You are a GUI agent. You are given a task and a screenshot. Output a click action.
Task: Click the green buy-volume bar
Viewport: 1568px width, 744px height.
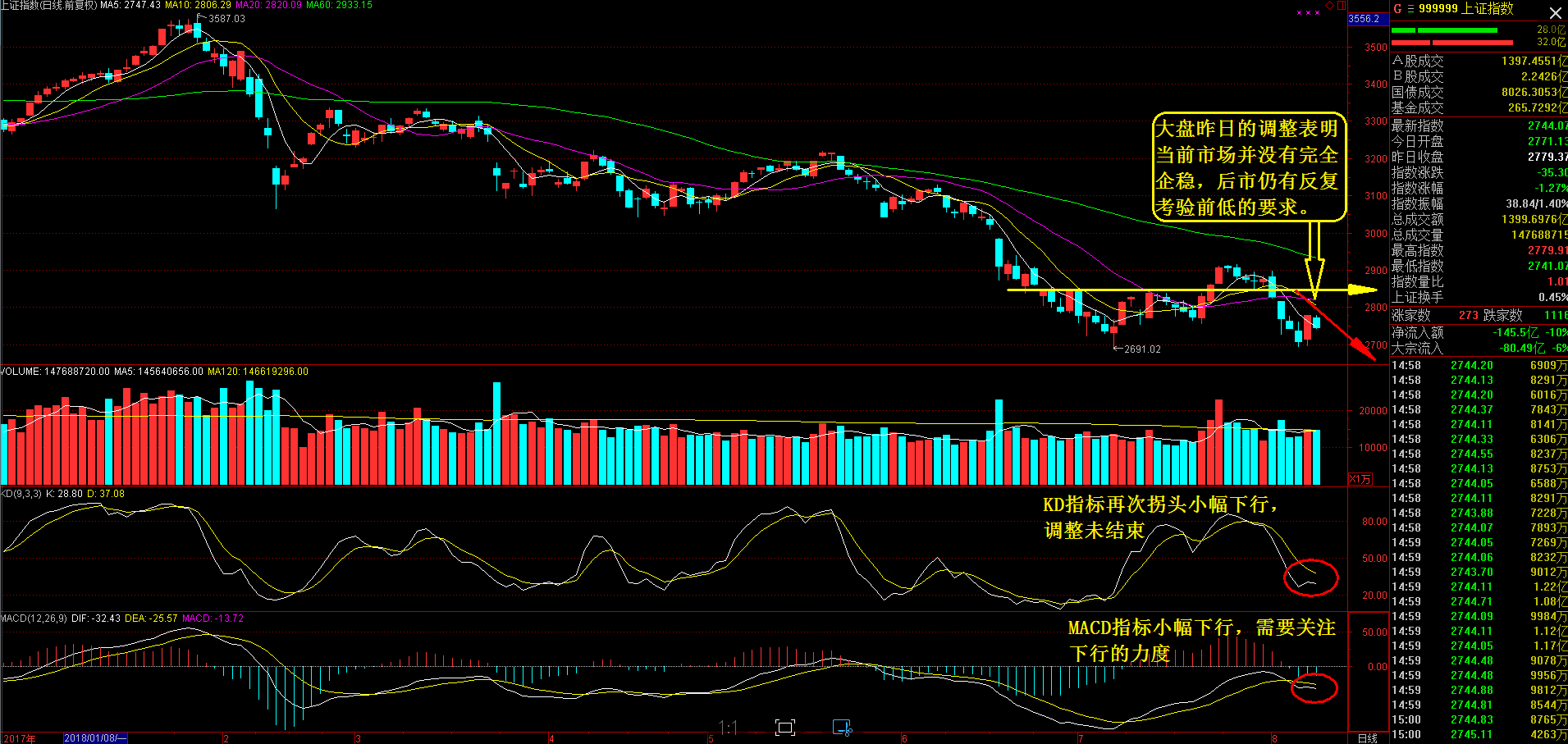click(1444, 30)
